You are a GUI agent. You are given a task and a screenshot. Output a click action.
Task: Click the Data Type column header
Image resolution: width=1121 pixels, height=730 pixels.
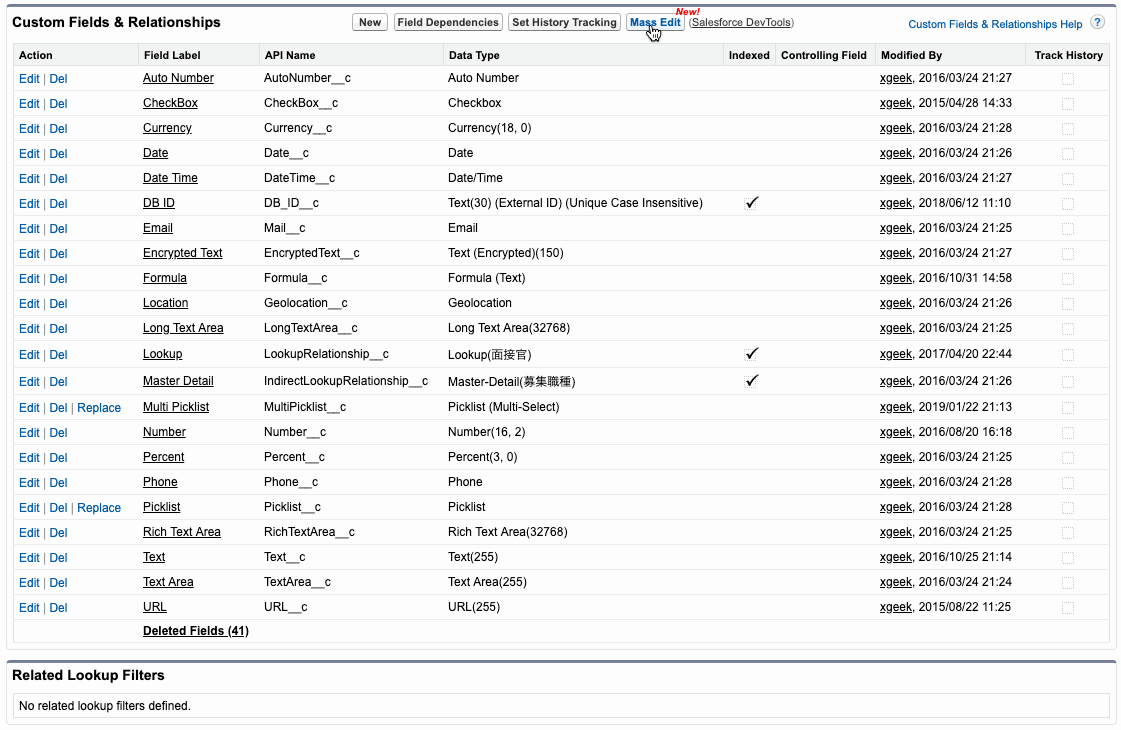[x=474, y=55]
